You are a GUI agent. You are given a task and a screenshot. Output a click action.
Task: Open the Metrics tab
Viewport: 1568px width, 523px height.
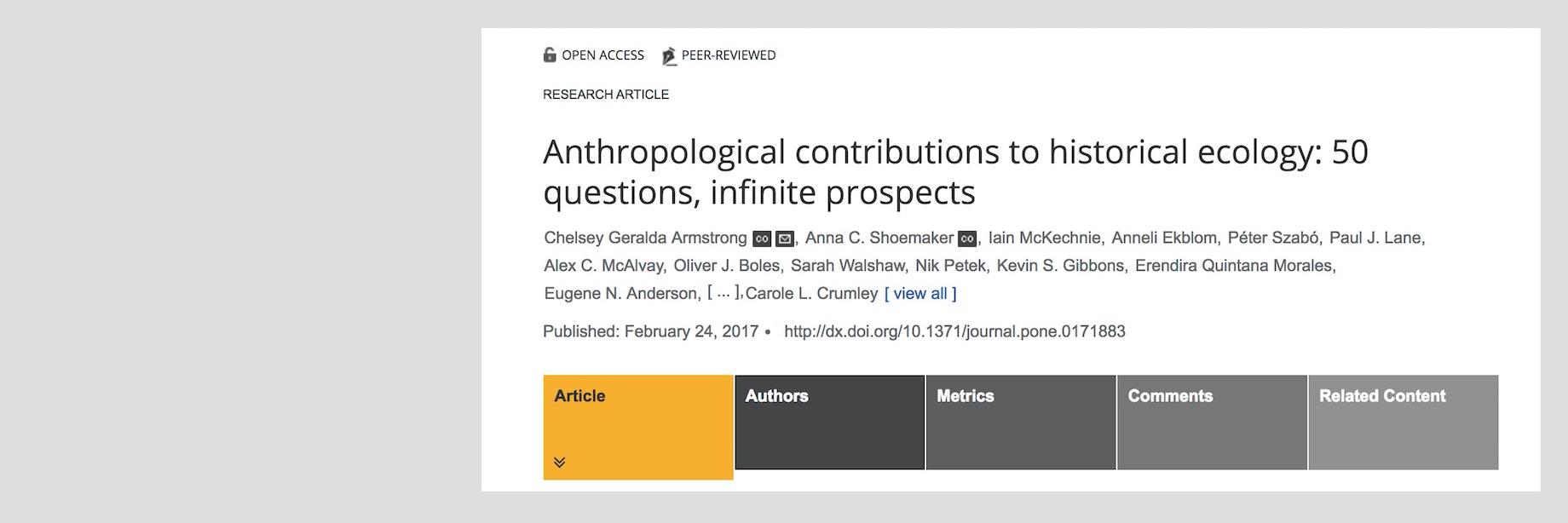point(1020,422)
